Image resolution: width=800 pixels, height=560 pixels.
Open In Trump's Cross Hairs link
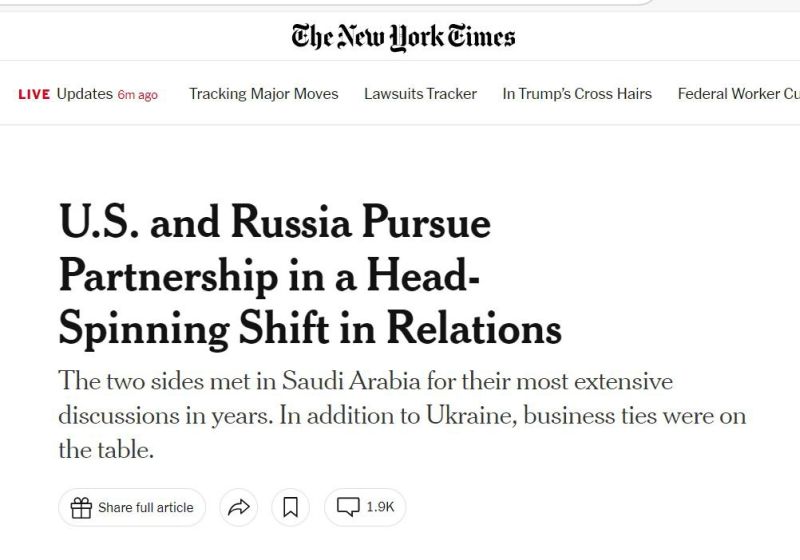click(x=577, y=94)
